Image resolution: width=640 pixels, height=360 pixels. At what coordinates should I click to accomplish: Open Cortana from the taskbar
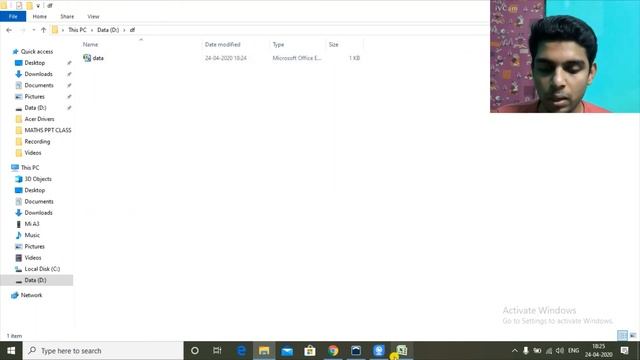pyautogui.click(x=195, y=351)
